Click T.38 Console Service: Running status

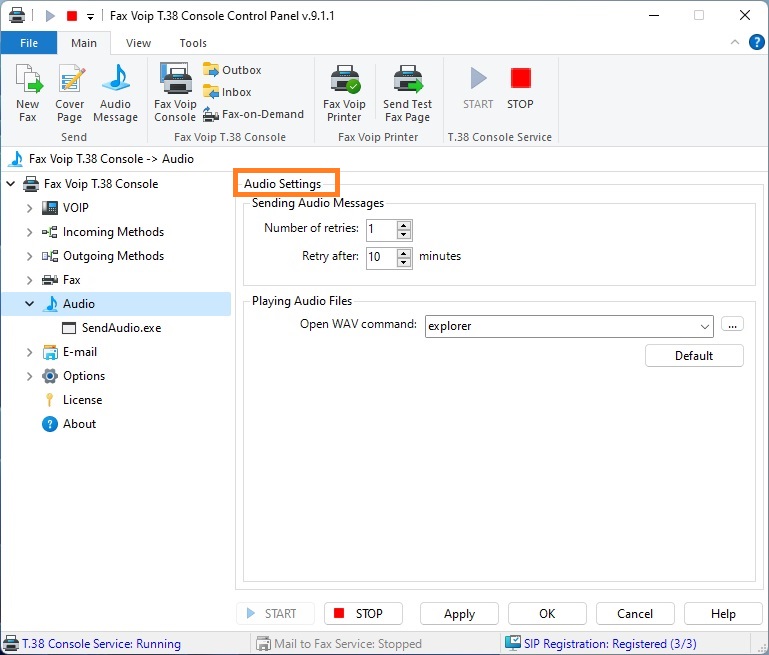(x=101, y=644)
